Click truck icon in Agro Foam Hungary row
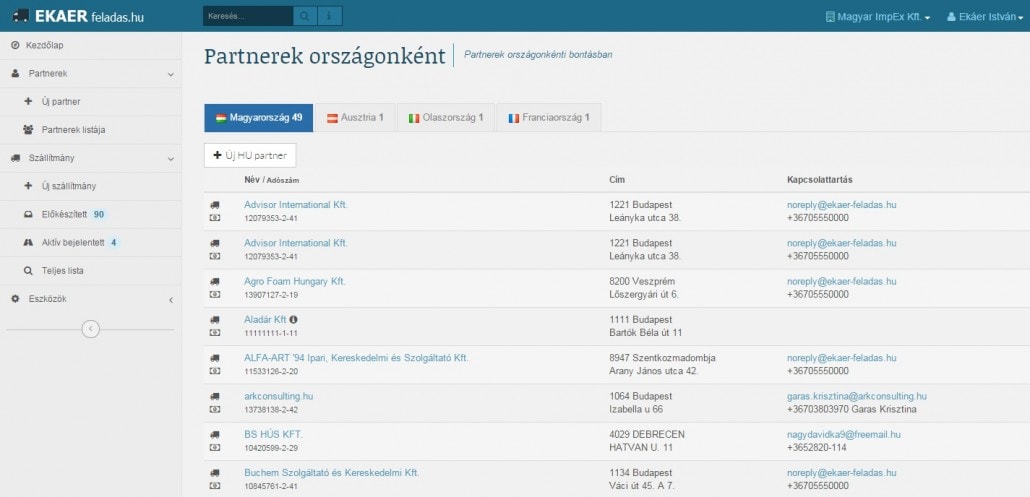The height and width of the screenshot is (497, 1030). [215, 281]
